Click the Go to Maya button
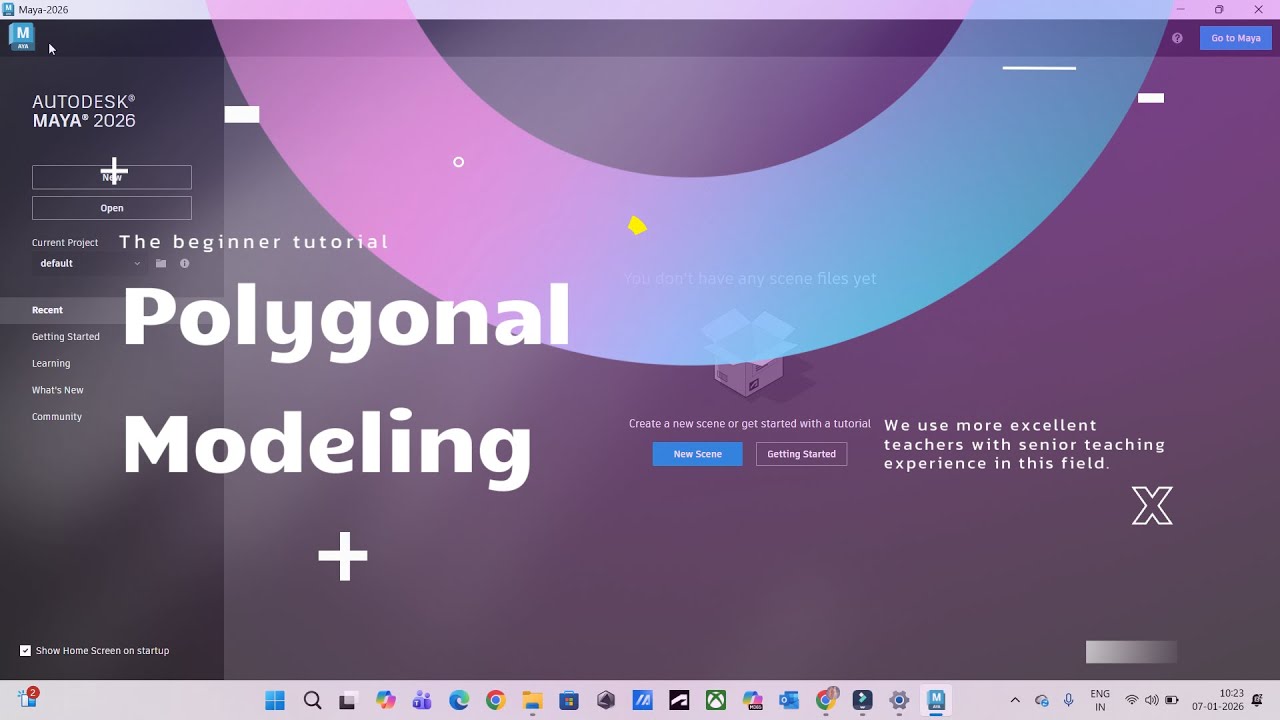Screen dimensions: 1280x720 (1236, 38)
